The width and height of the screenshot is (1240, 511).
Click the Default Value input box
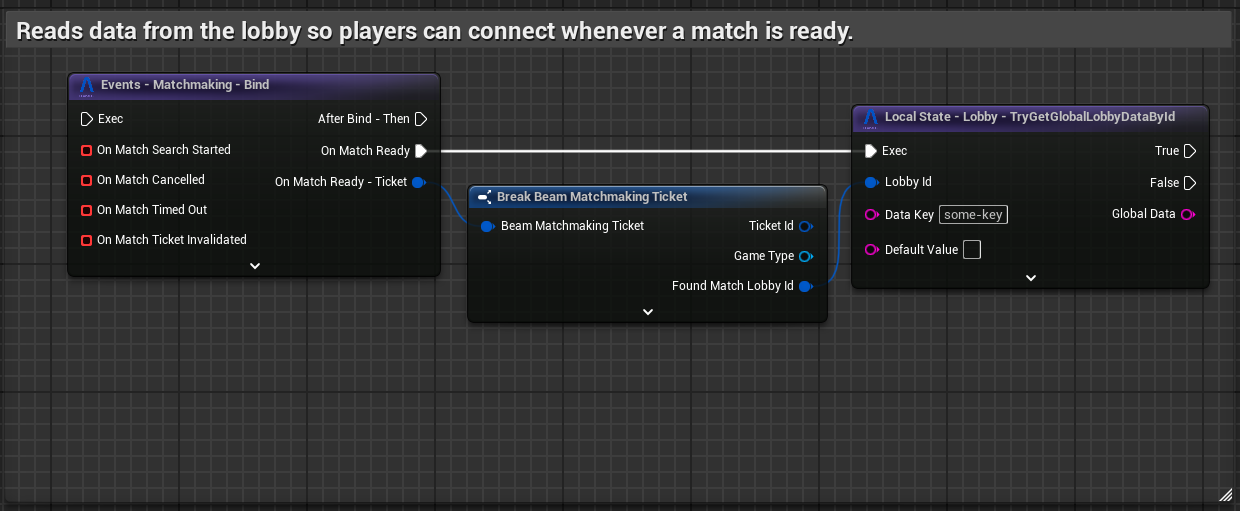pyautogui.click(x=971, y=250)
